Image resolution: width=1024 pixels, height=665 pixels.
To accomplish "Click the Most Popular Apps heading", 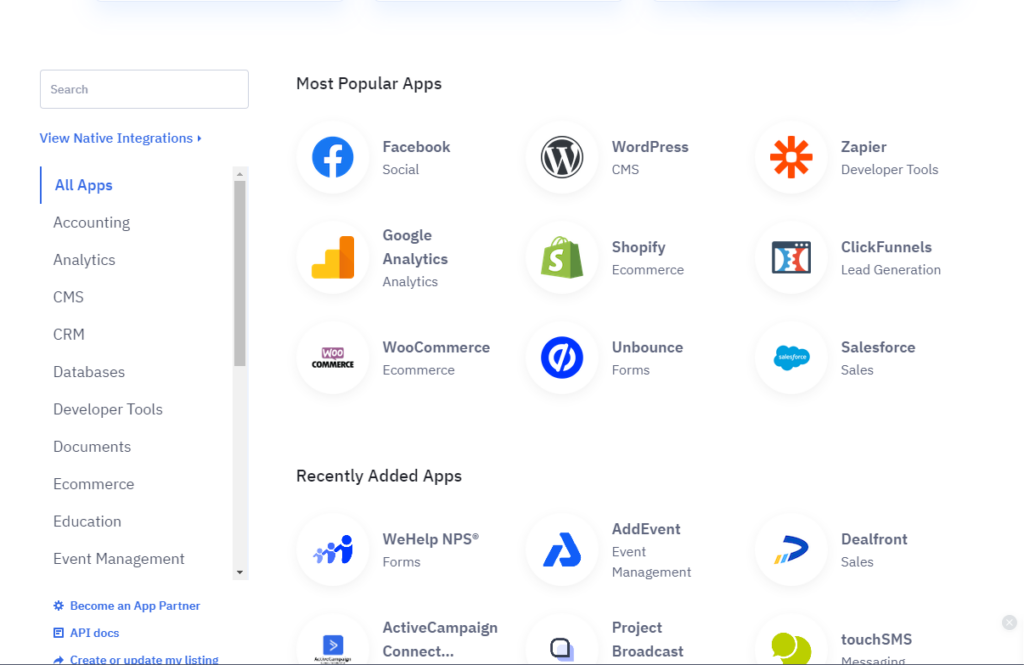I will [x=369, y=84].
